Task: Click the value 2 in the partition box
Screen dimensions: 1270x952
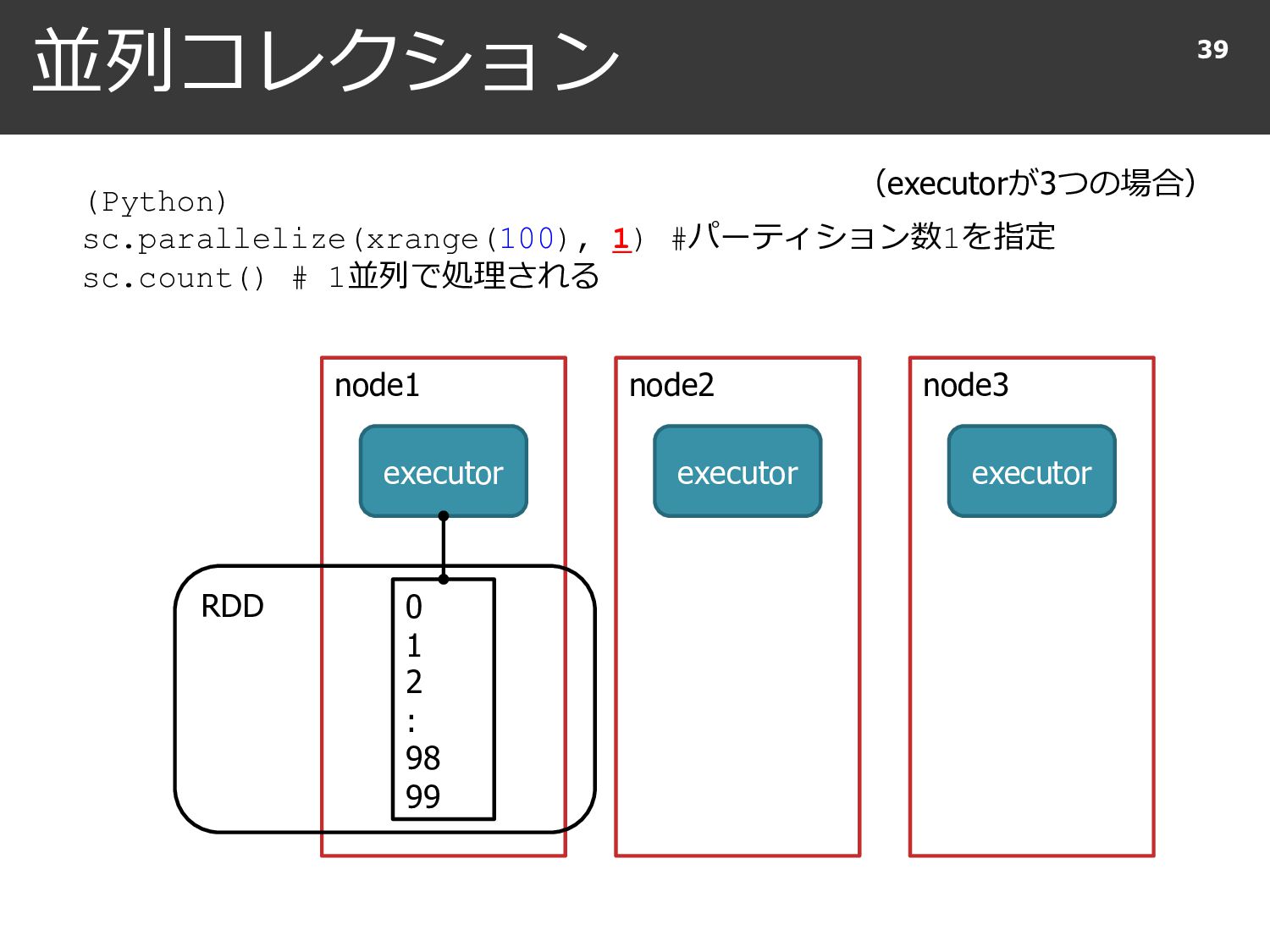Action: [x=413, y=682]
